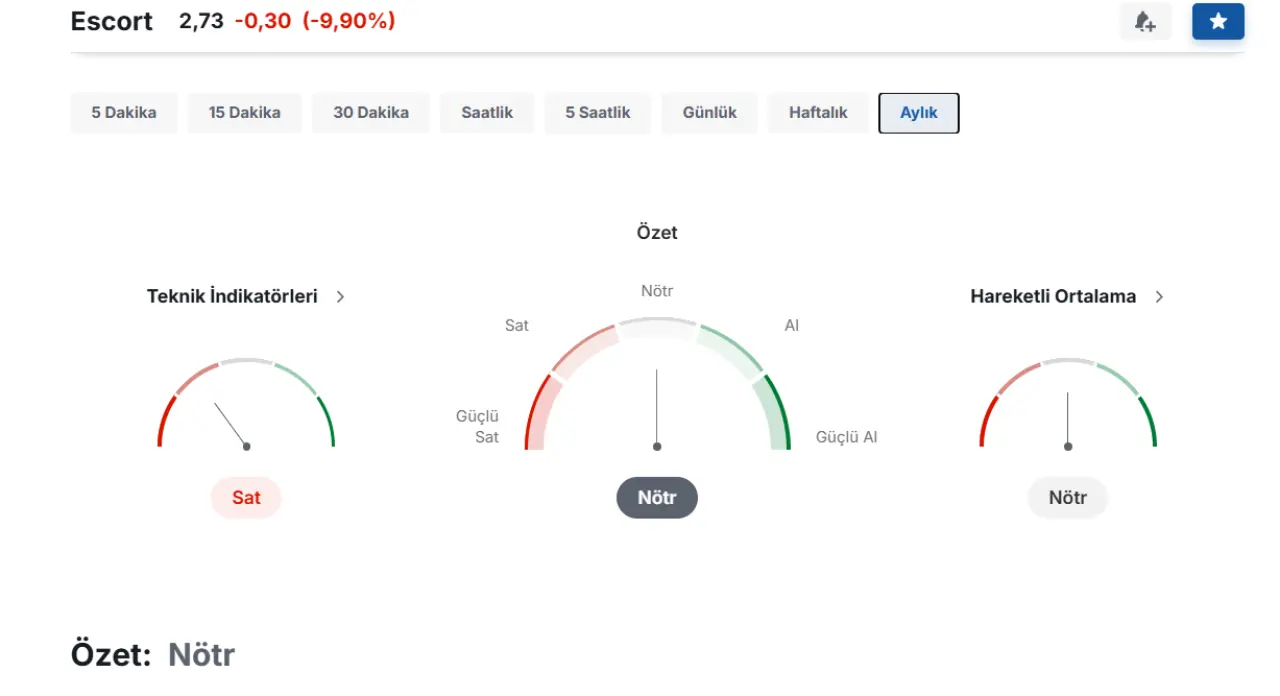Toggle the blue star favorite button

click(1217, 21)
